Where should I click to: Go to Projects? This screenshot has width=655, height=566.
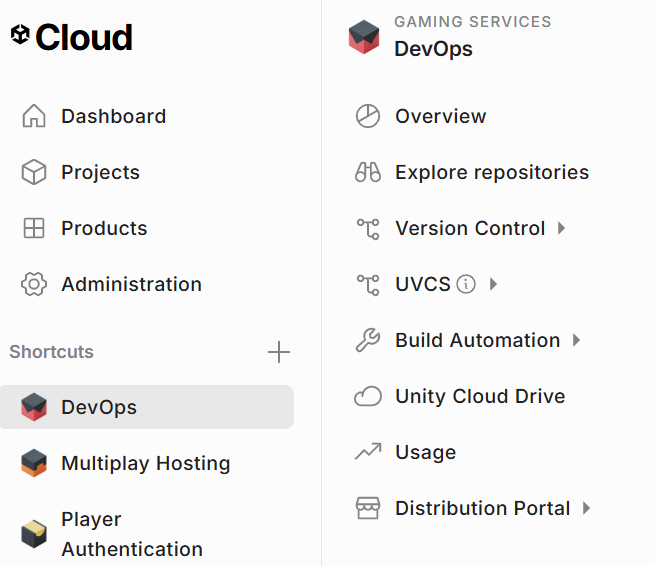pos(100,172)
